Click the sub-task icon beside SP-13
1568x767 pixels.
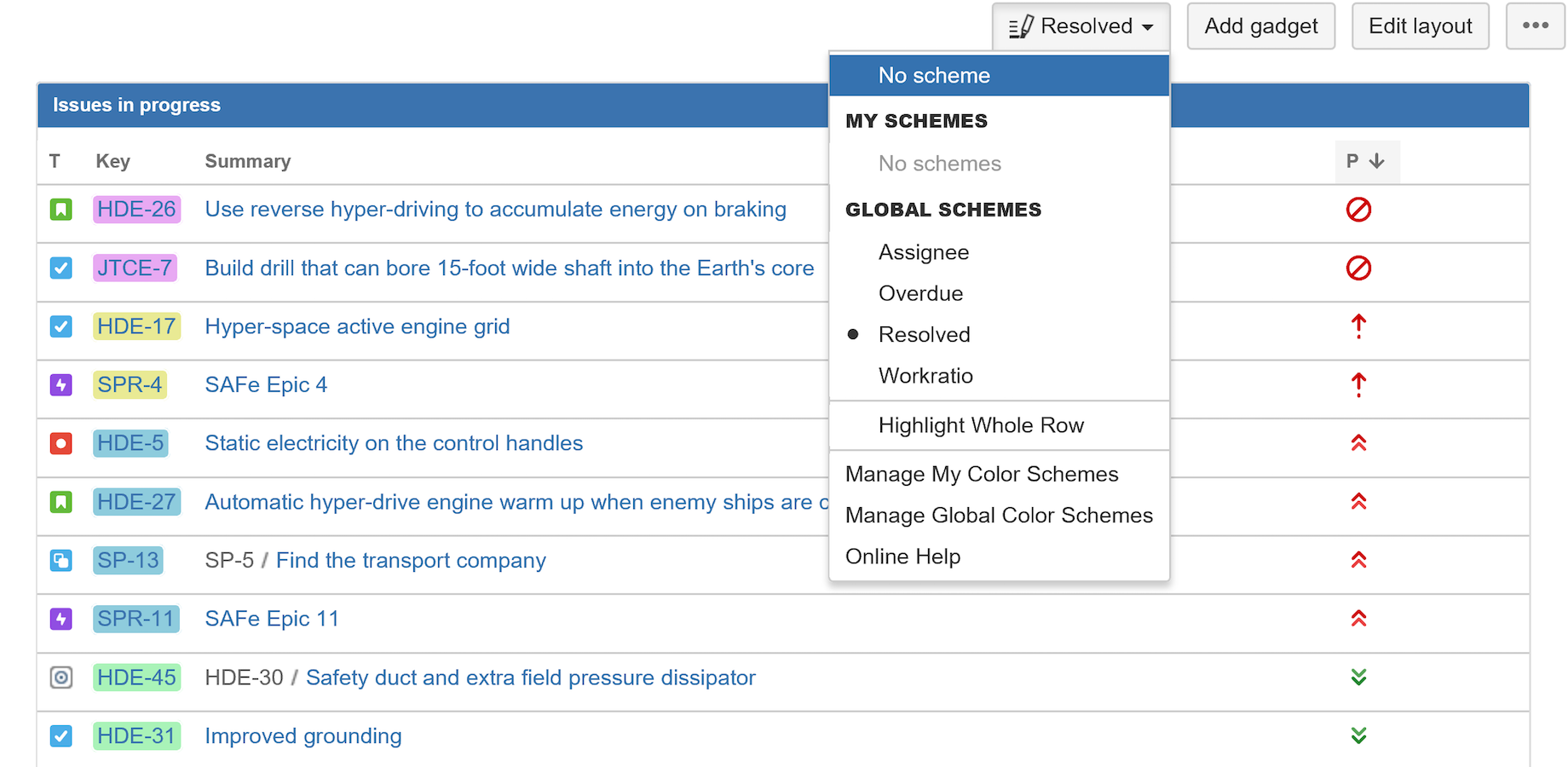click(x=61, y=561)
